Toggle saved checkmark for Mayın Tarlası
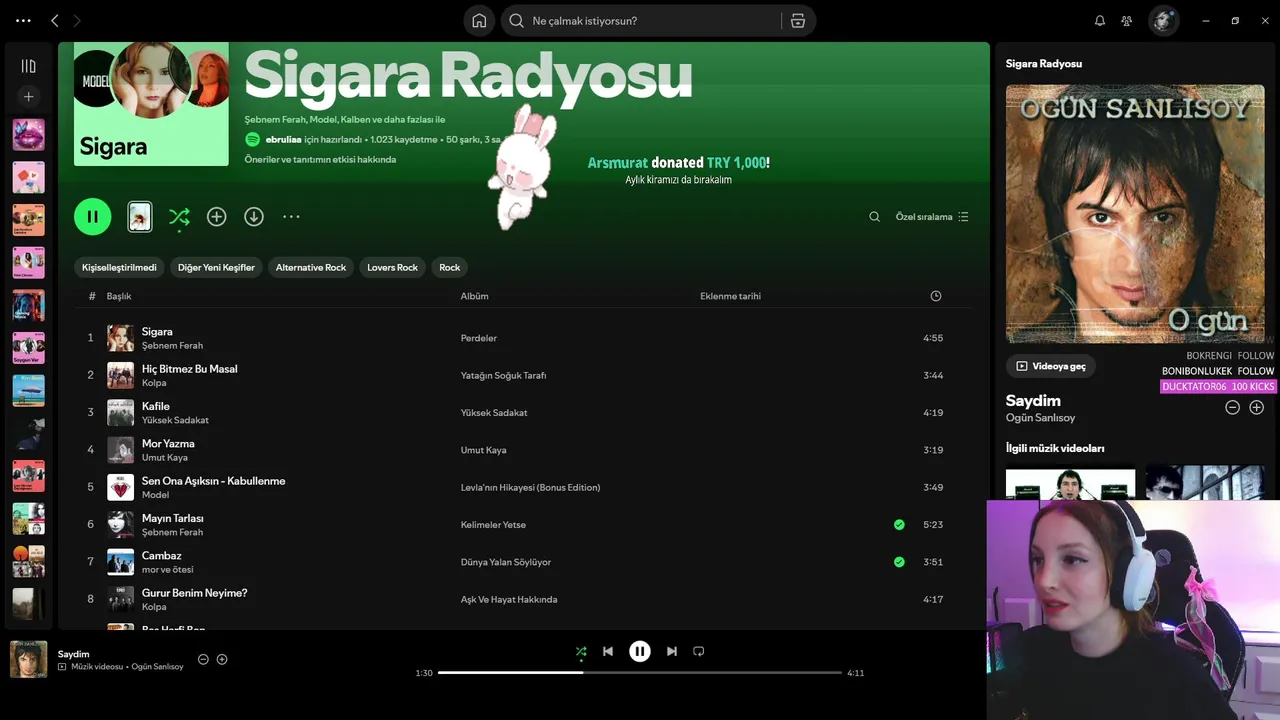 click(899, 524)
